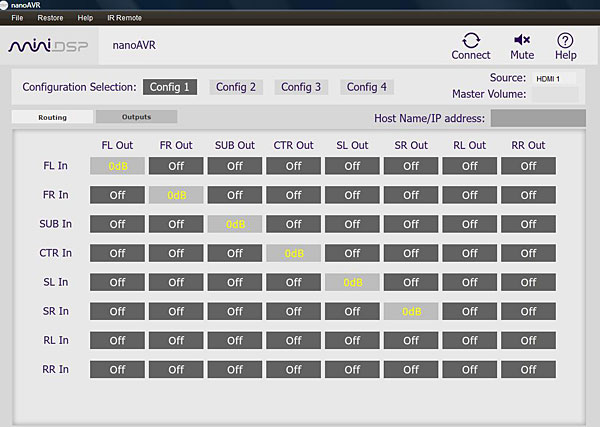
Task: Select the Routing tab
Action: (x=52, y=117)
